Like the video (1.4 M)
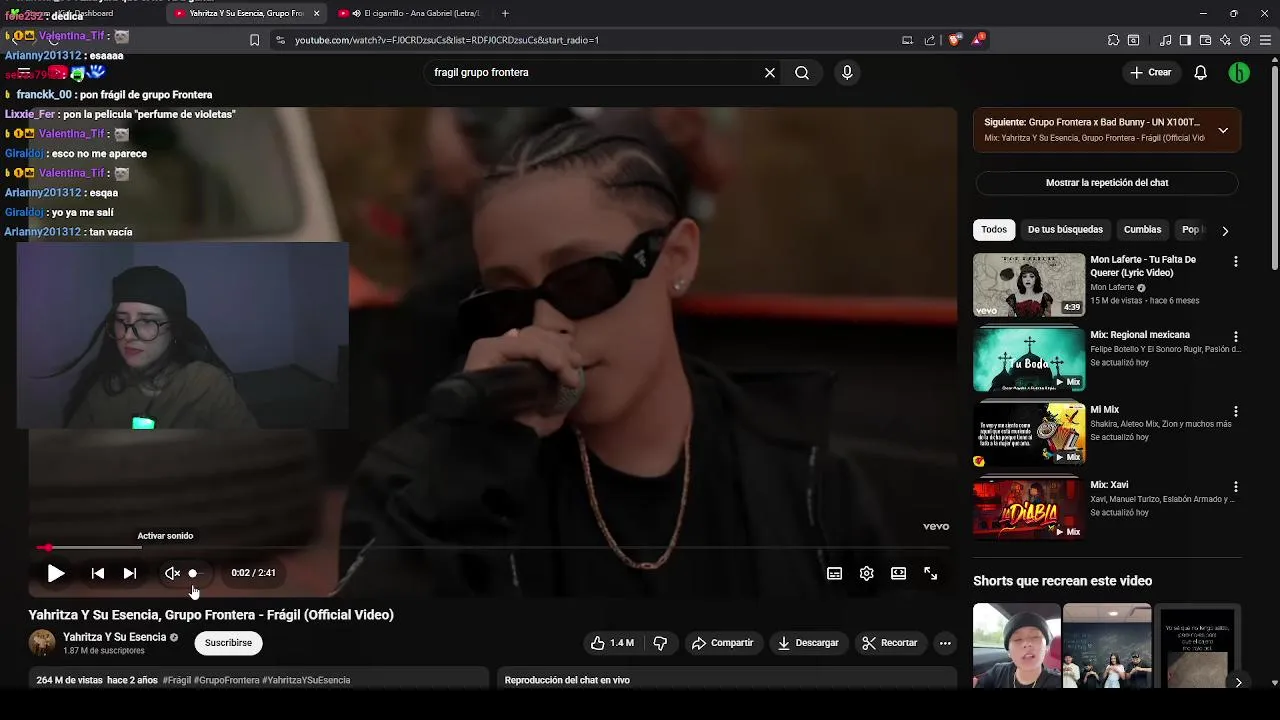Viewport: 1280px width, 720px height. point(612,643)
